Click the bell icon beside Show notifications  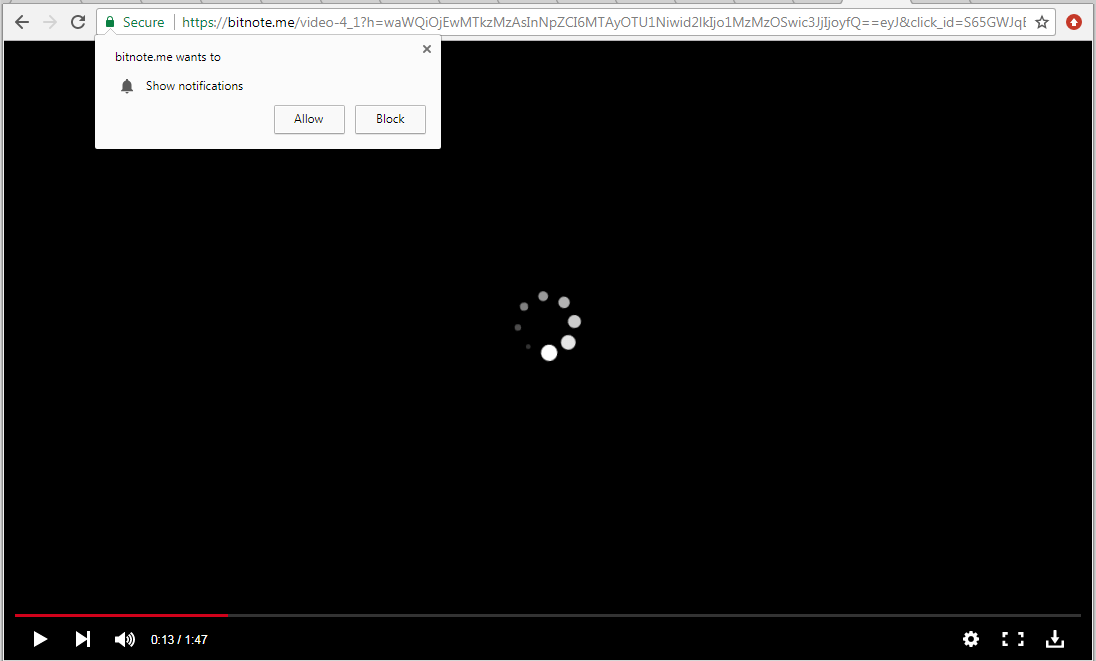pos(127,86)
